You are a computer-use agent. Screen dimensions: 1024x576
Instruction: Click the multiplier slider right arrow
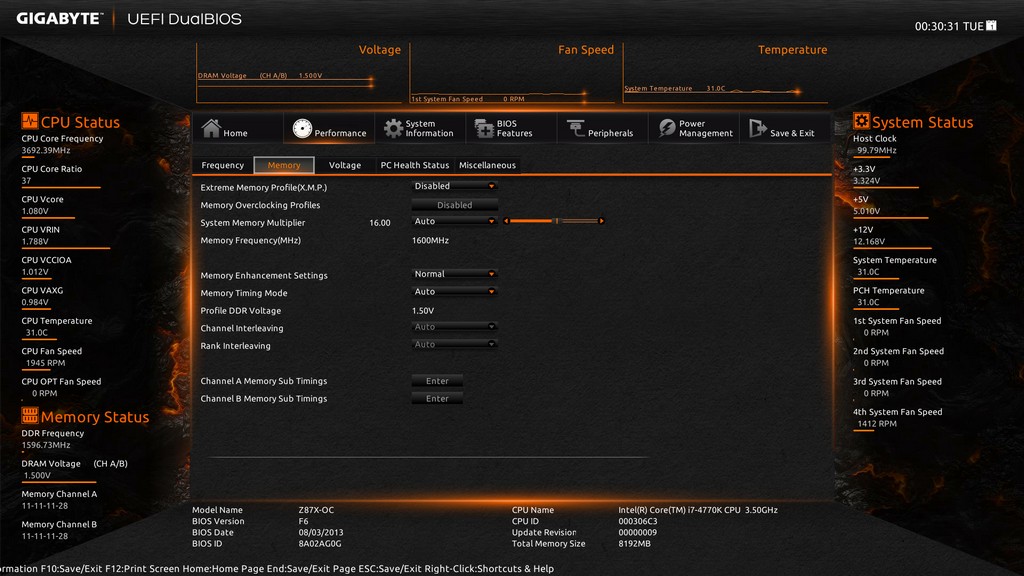pos(601,221)
